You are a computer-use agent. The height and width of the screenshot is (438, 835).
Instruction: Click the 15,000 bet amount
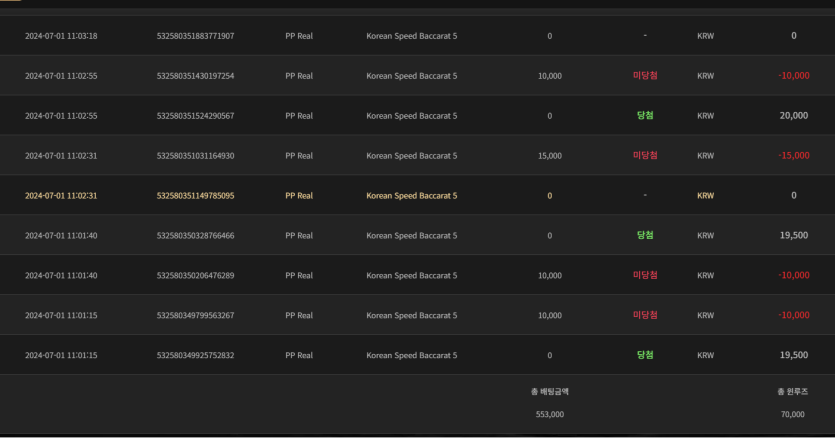[x=550, y=156]
